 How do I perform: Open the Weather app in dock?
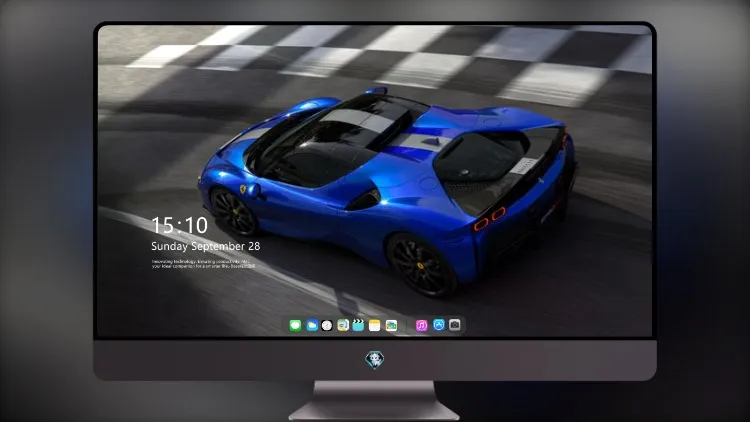click(x=312, y=325)
